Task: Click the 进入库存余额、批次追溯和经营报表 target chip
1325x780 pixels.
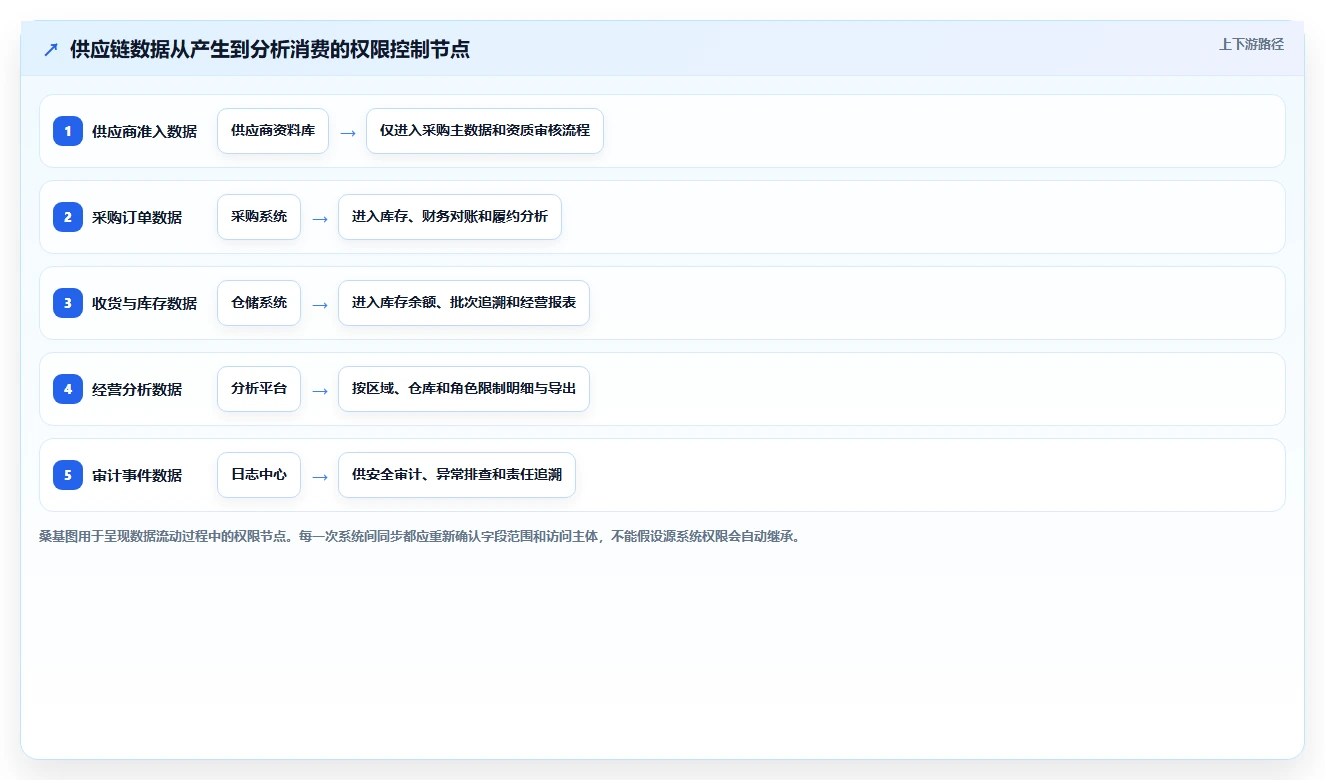Action: 464,303
